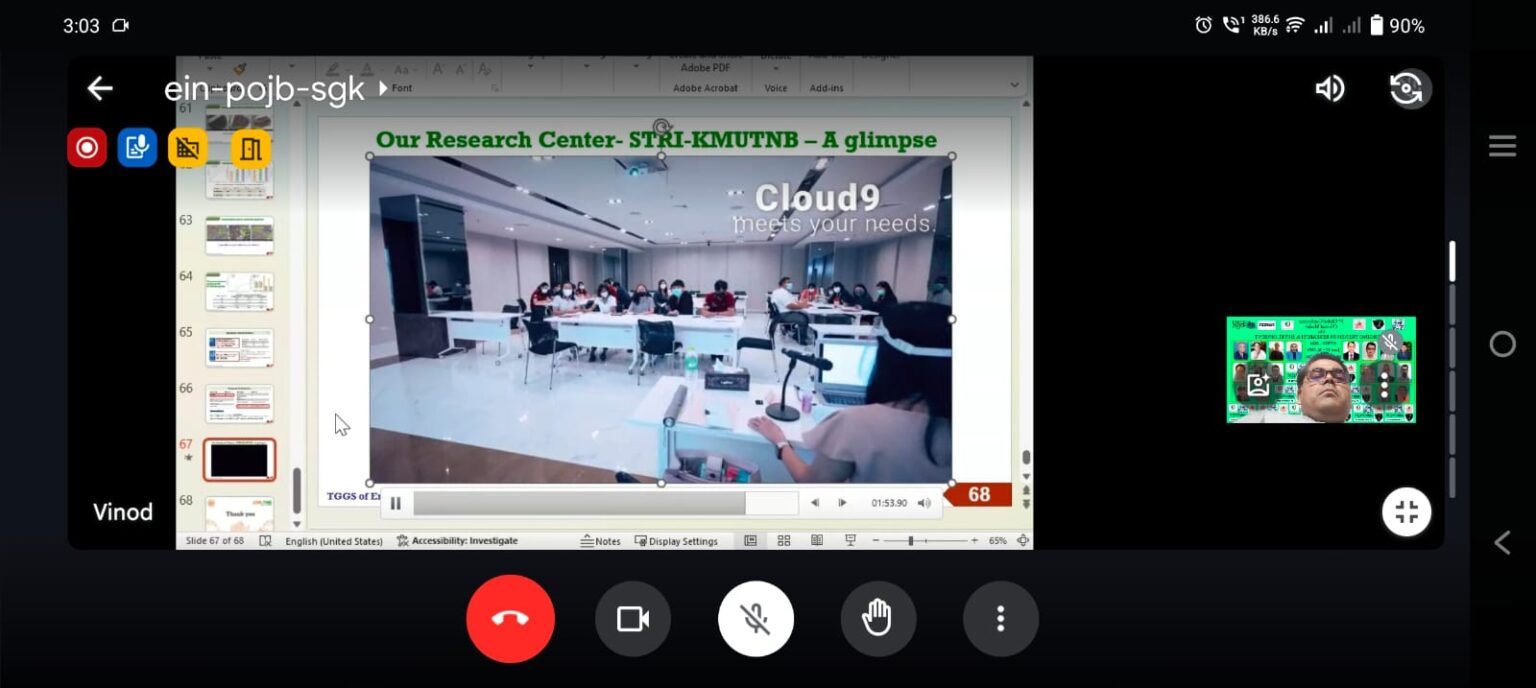1536x688 pixels.
Task: Open Slide Sorter view from the status bar
Action: point(784,540)
